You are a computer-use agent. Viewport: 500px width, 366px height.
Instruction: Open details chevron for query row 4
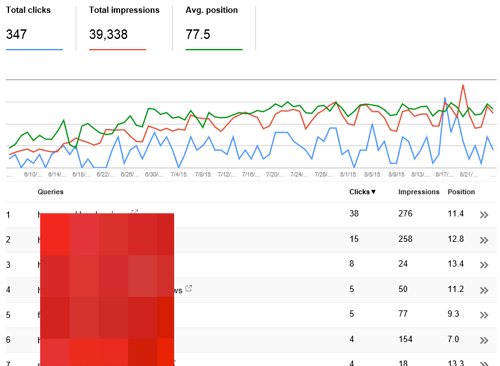(484, 290)
